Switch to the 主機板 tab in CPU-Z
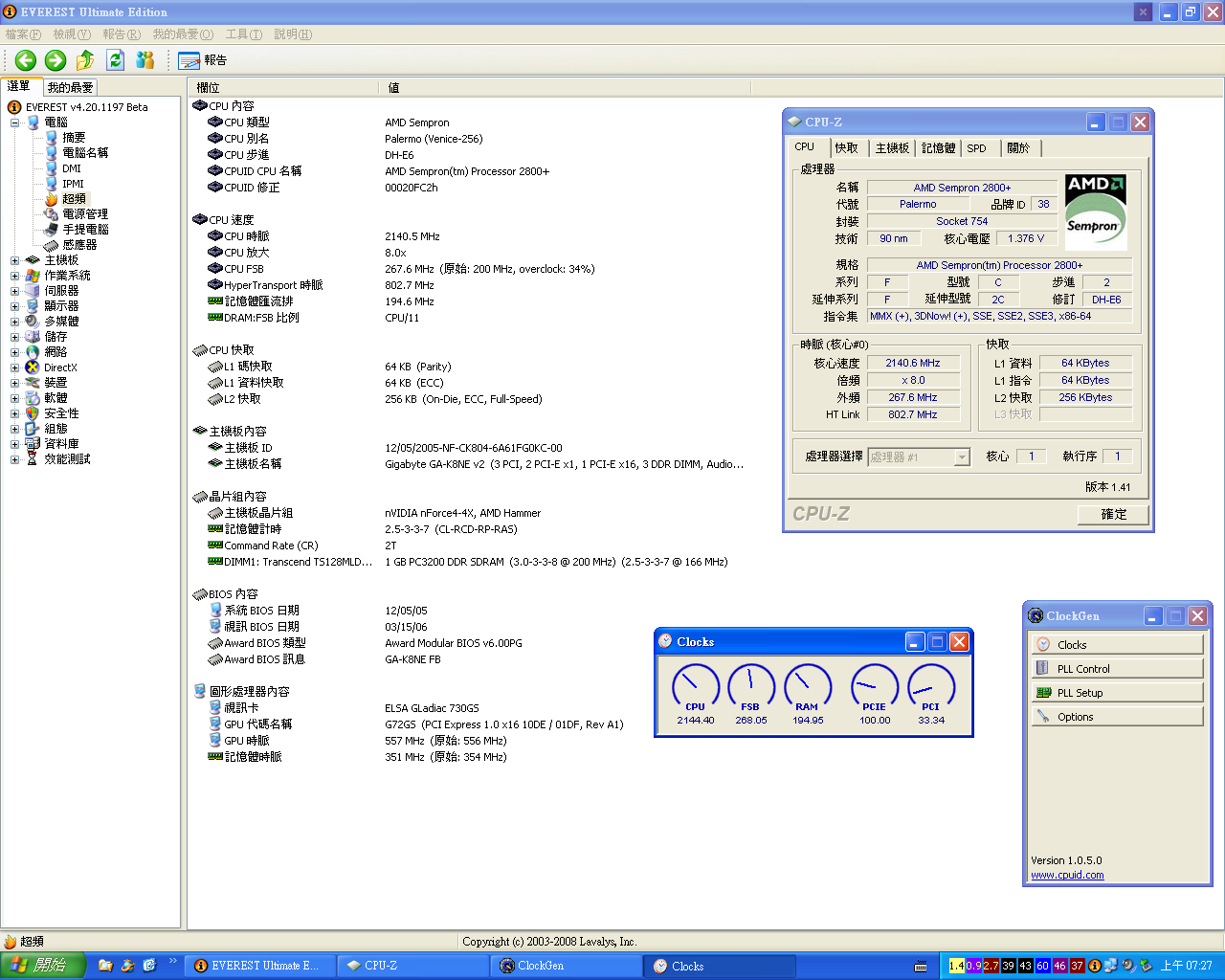The height and width of the screenshot is (980, 1225). [x=892, y=148]
